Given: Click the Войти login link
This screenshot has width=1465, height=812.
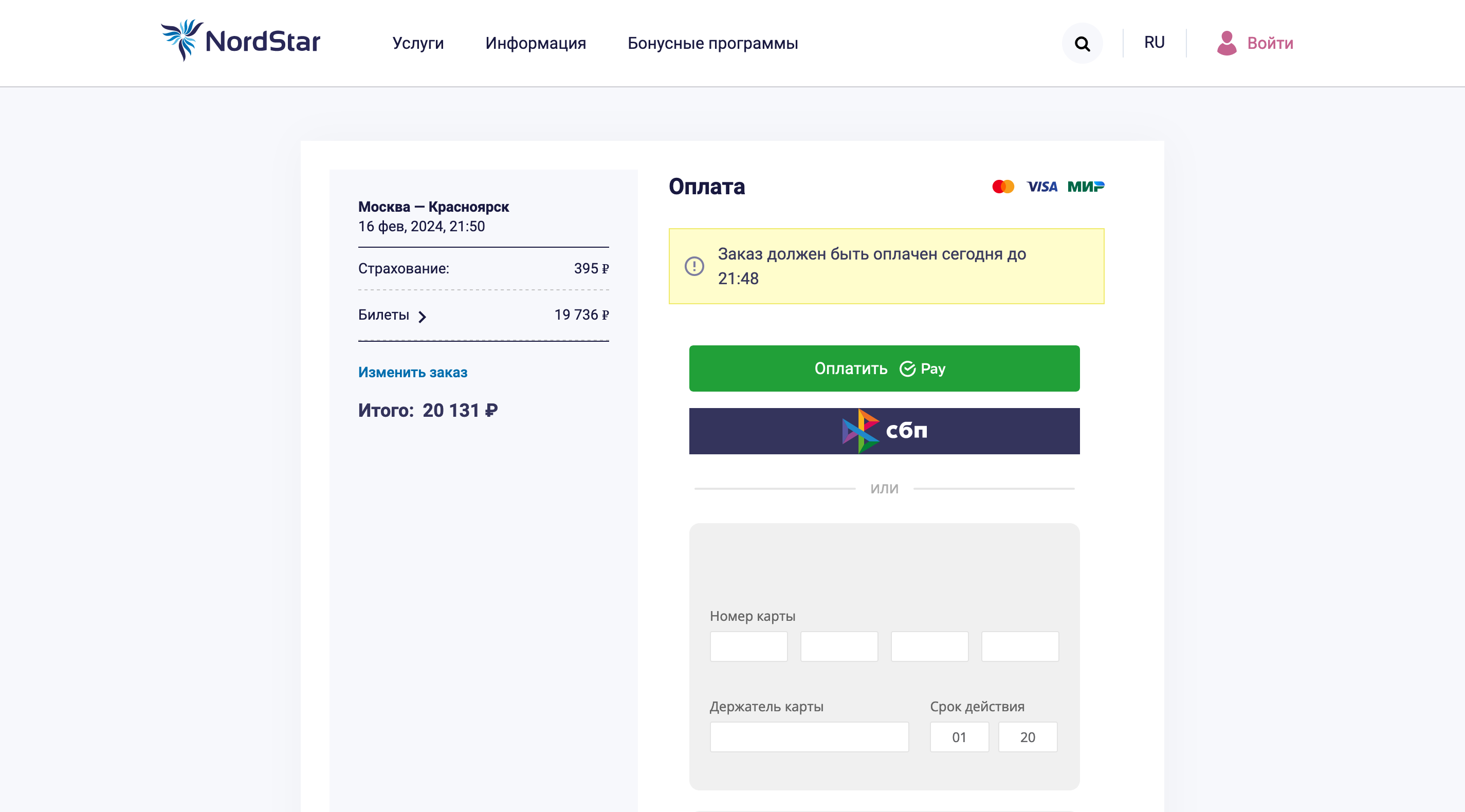Looking at the screenshot, I should (x=1270, y=43).
